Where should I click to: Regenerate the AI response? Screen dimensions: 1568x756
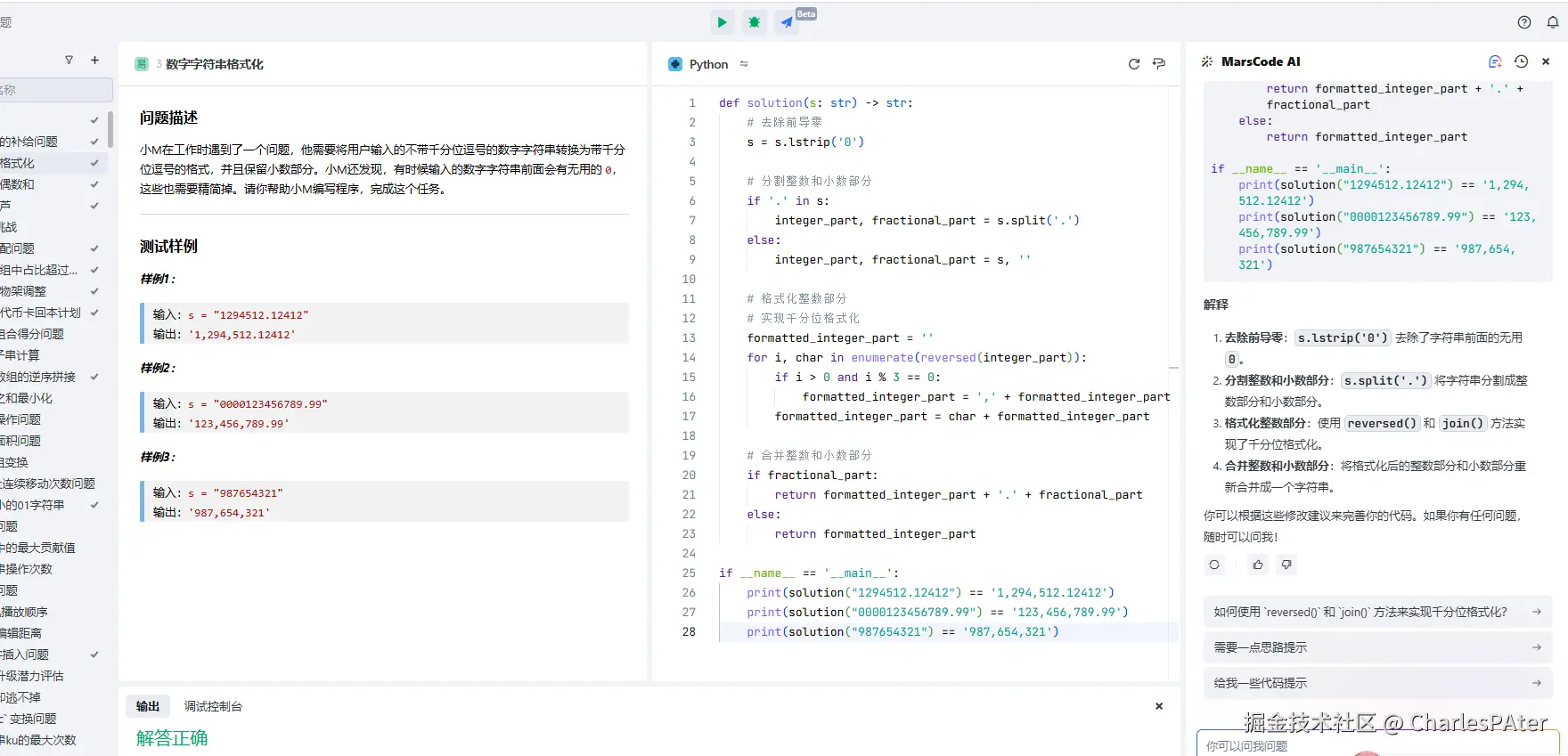[1214, 565]
